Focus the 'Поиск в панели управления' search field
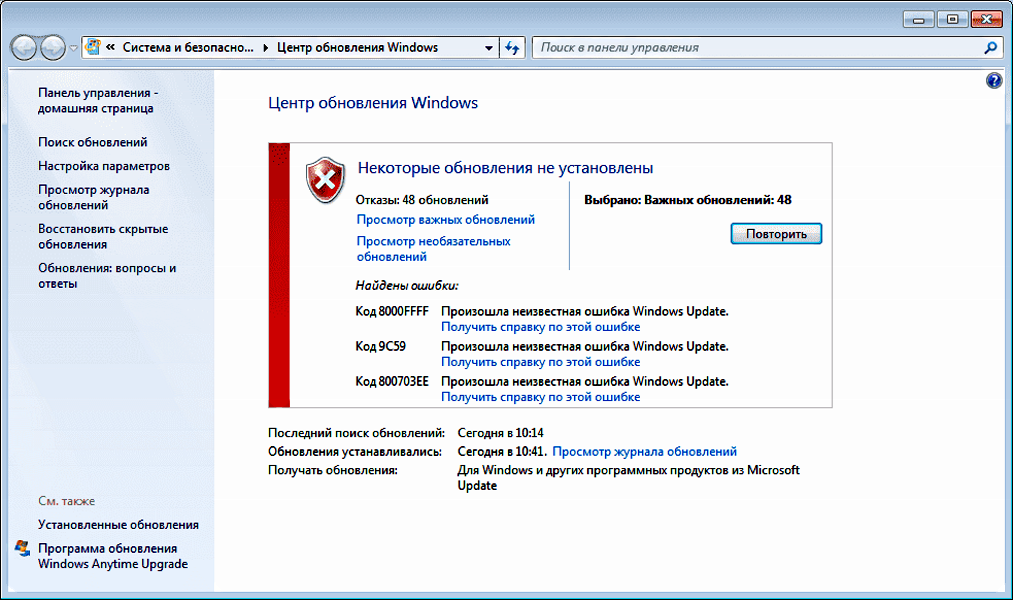The width and height of the screenshot is (1013, 600). point(756,48)
